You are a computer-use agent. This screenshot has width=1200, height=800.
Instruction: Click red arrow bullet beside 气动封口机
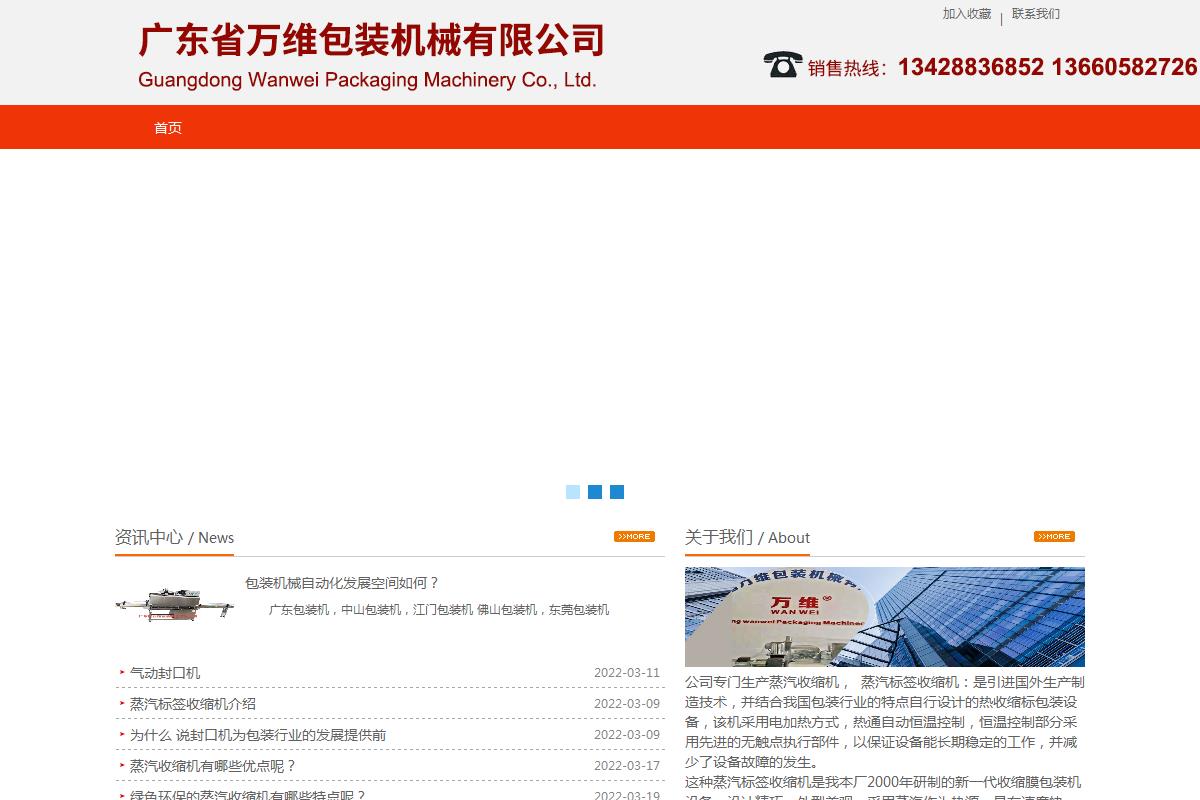[122, 673]
